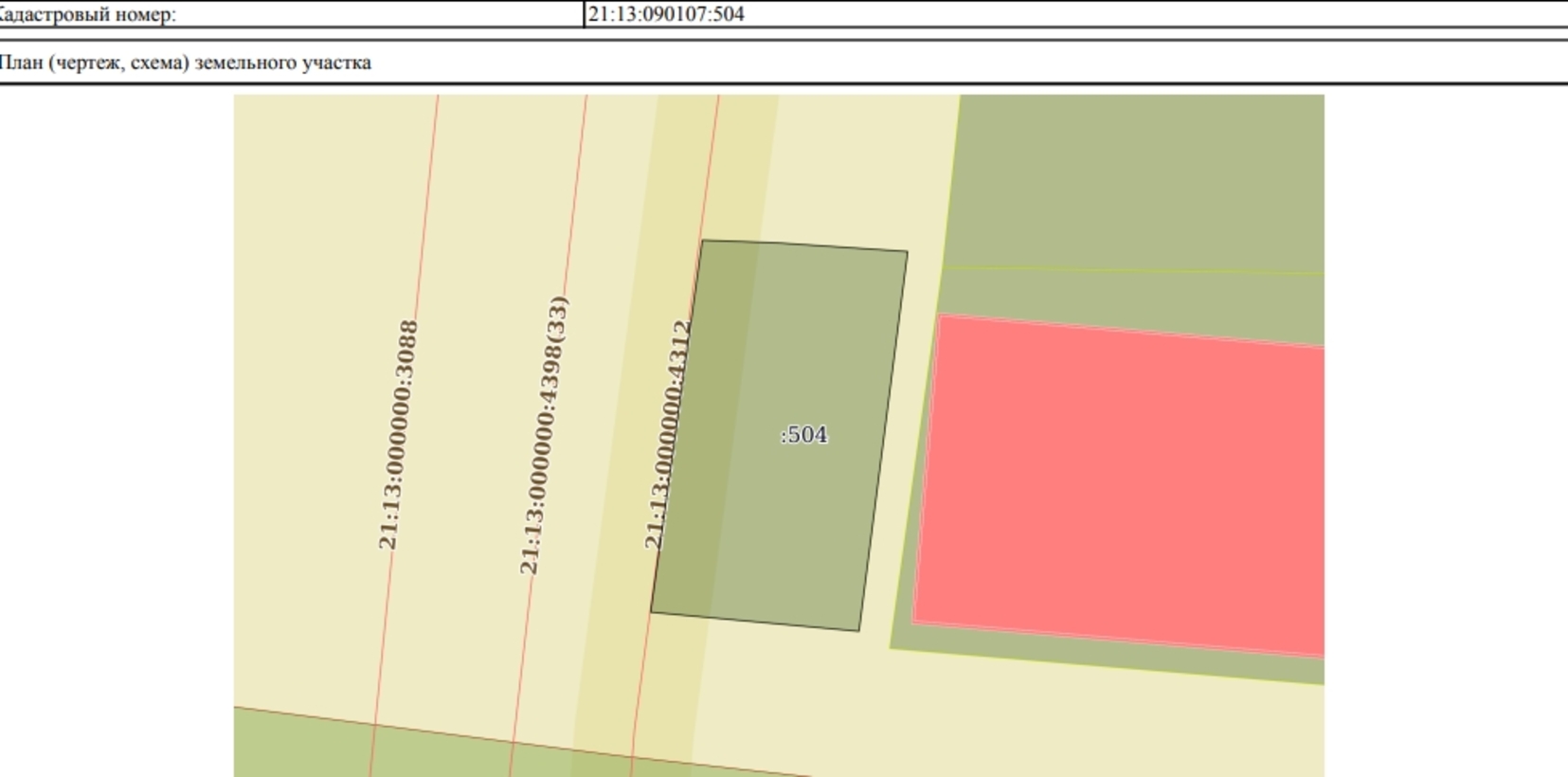This screenshot has height=777, width=1568.
Task: Click the top-right corner of parcel :504
Action: pos(907,252)
